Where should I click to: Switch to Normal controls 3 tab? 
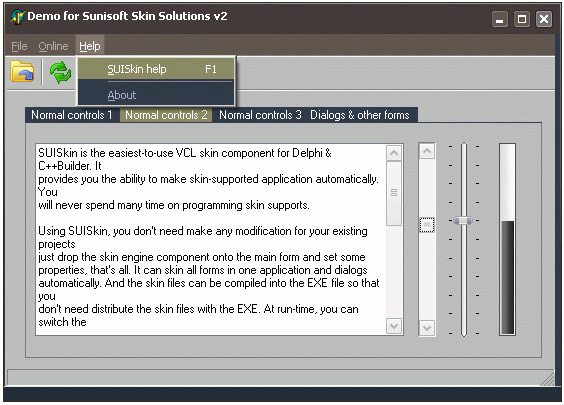[x=260, y=115]
